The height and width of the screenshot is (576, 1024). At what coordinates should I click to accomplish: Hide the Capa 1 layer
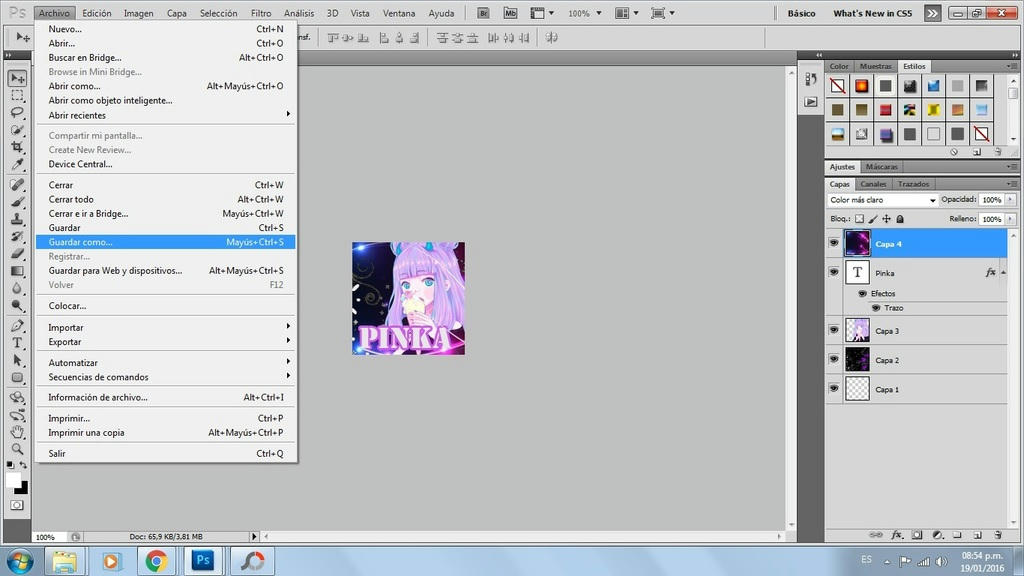click(x=834, y=388)
